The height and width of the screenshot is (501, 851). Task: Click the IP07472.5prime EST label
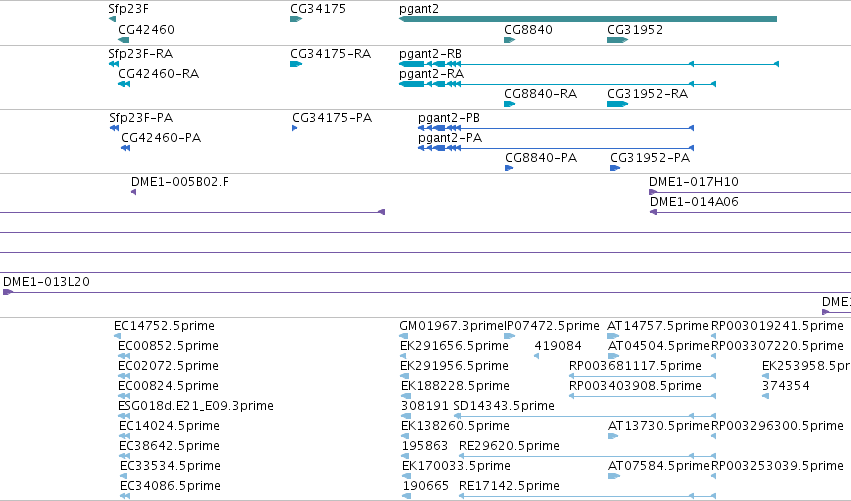(x=551, y=326)
